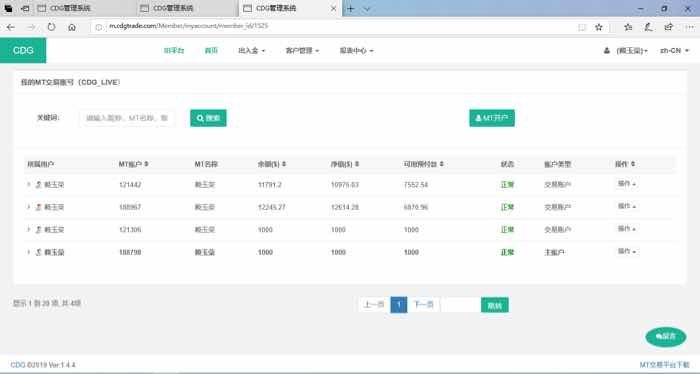The height and width of the screenshot is (374, 700).
Task: Expand the row with balance 12245.27
Action: pyautogui.click(x=29, y=207)
